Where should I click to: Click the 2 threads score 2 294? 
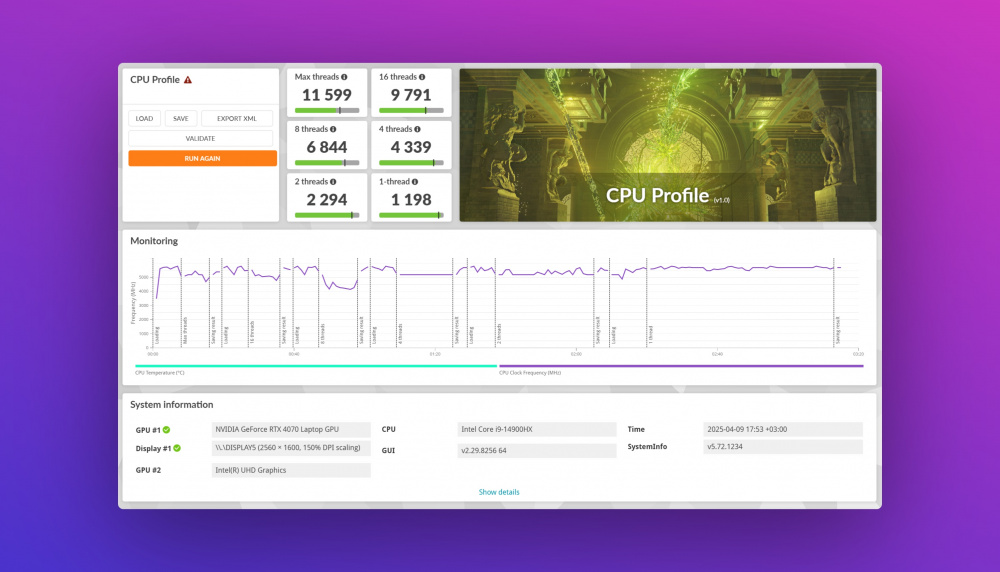click(x=327, y=200)
